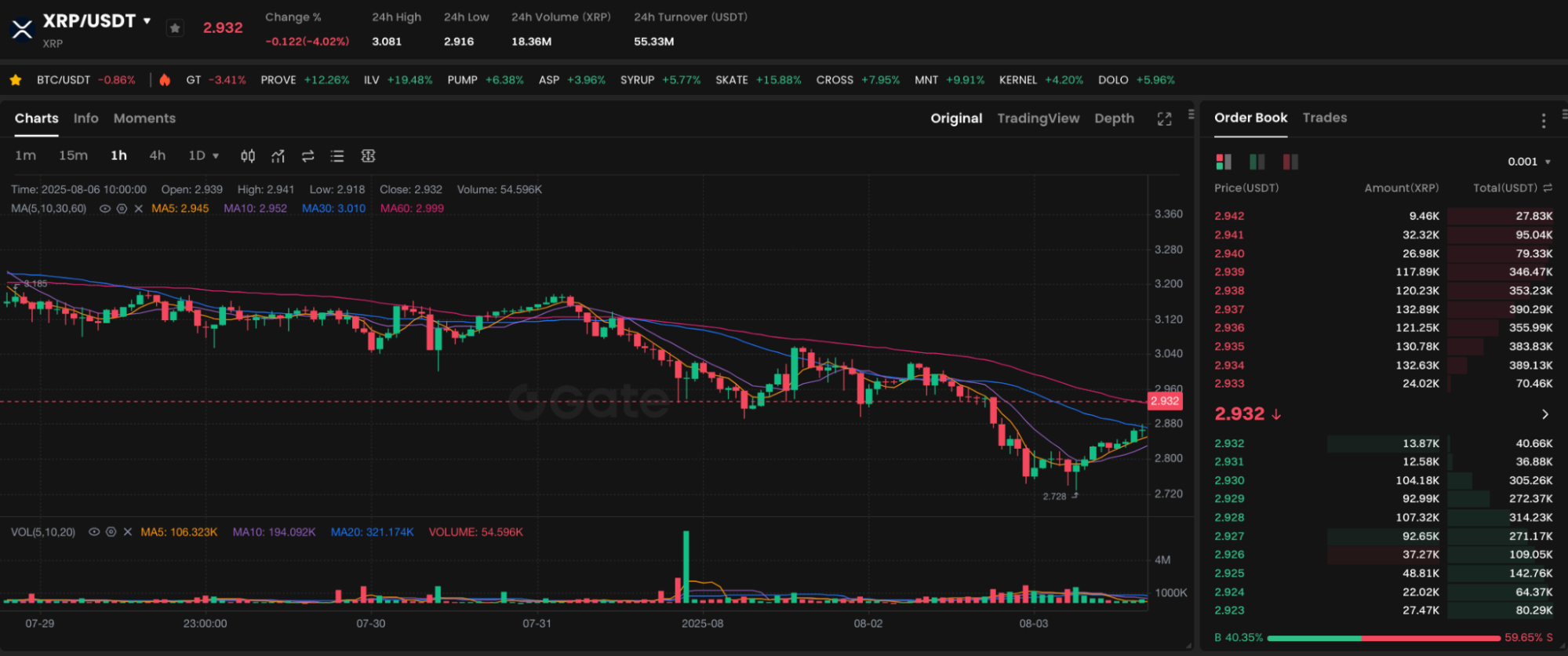Remove the MA(5,10,30,60) indicator
Screen dimensions: 1568x656
[138, 209]
